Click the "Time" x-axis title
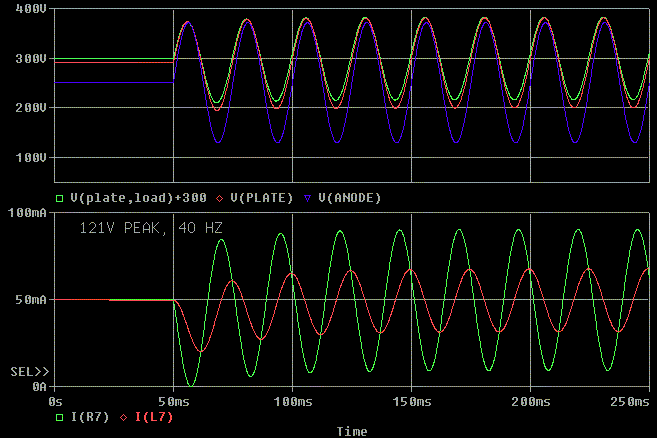Screen dimensions: 657x438 [351, 431]
